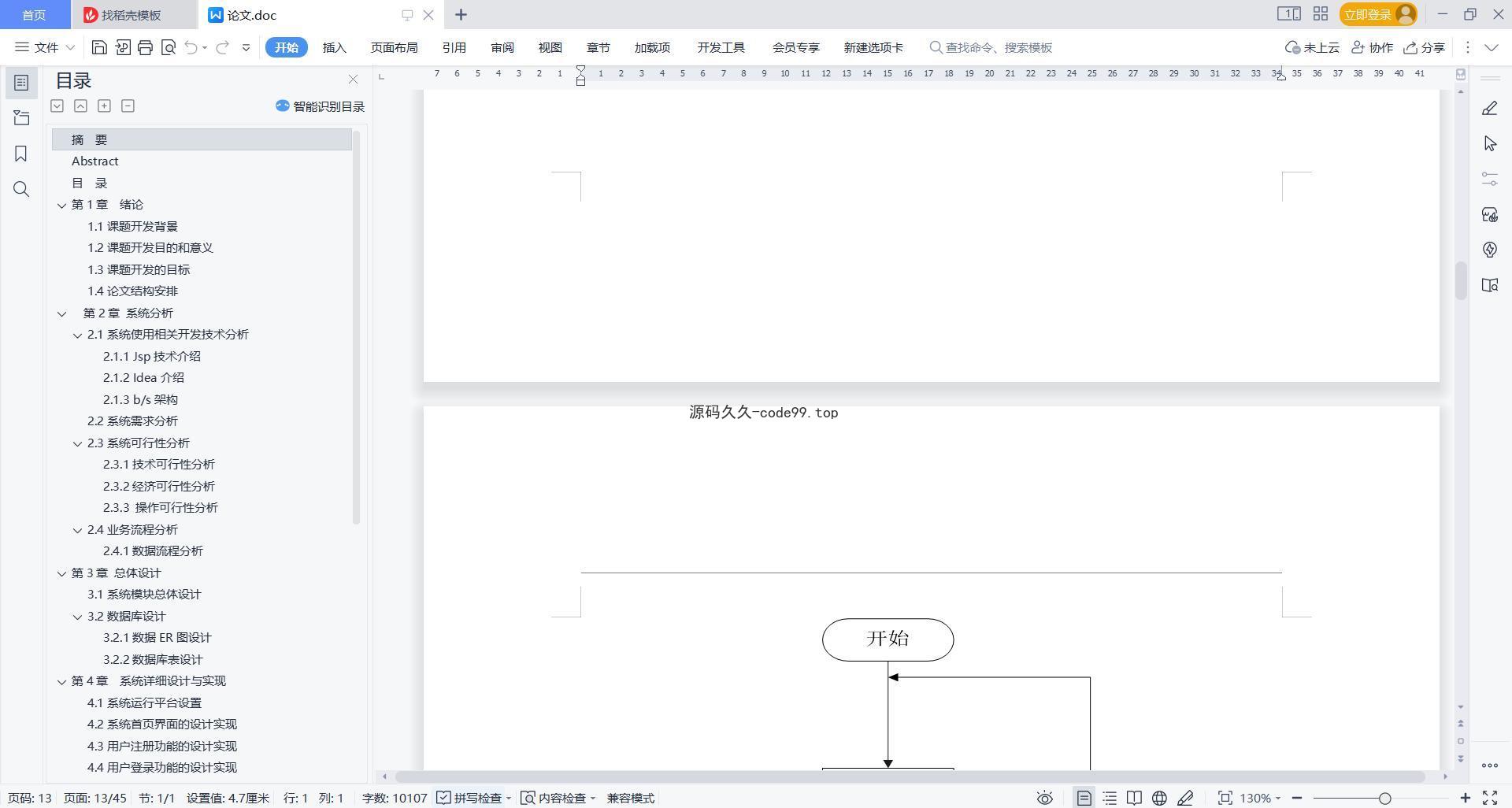This screenshot has height=808, width=1512.
Task: Open the 页面布局 ribbon tab
Action: click(395, 47)
